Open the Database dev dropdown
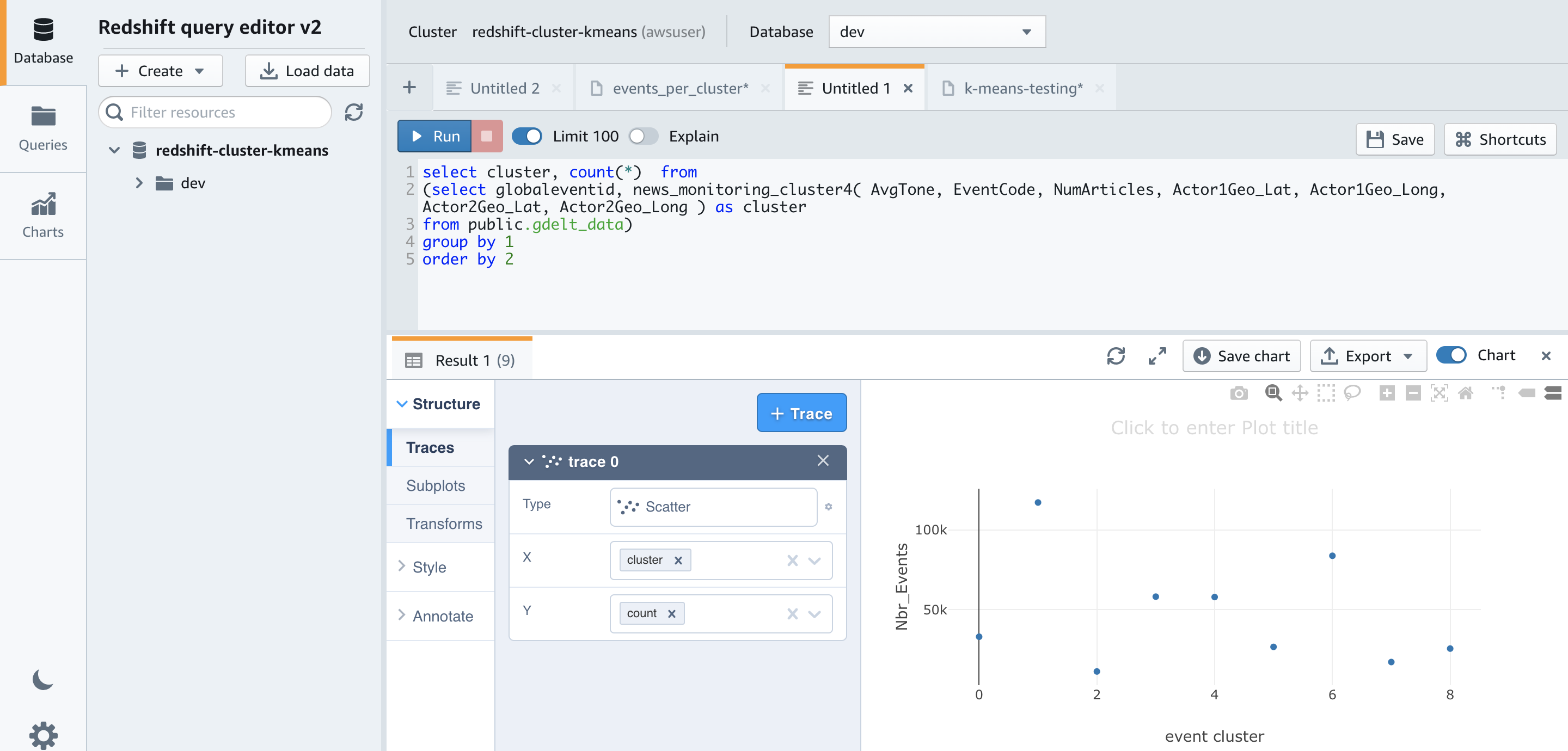The width and height of the screenshot is (1568, 751). pos(936,32)
